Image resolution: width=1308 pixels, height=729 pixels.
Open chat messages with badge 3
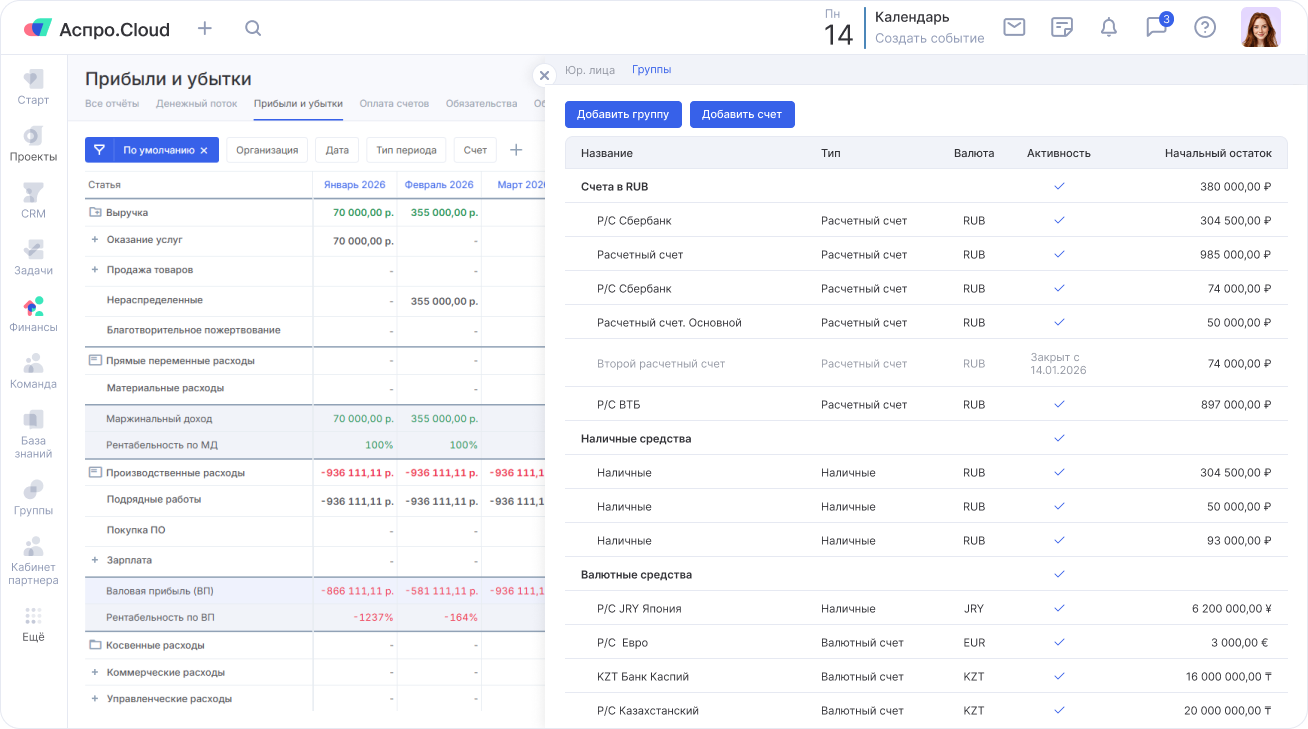coord(1157,27)
